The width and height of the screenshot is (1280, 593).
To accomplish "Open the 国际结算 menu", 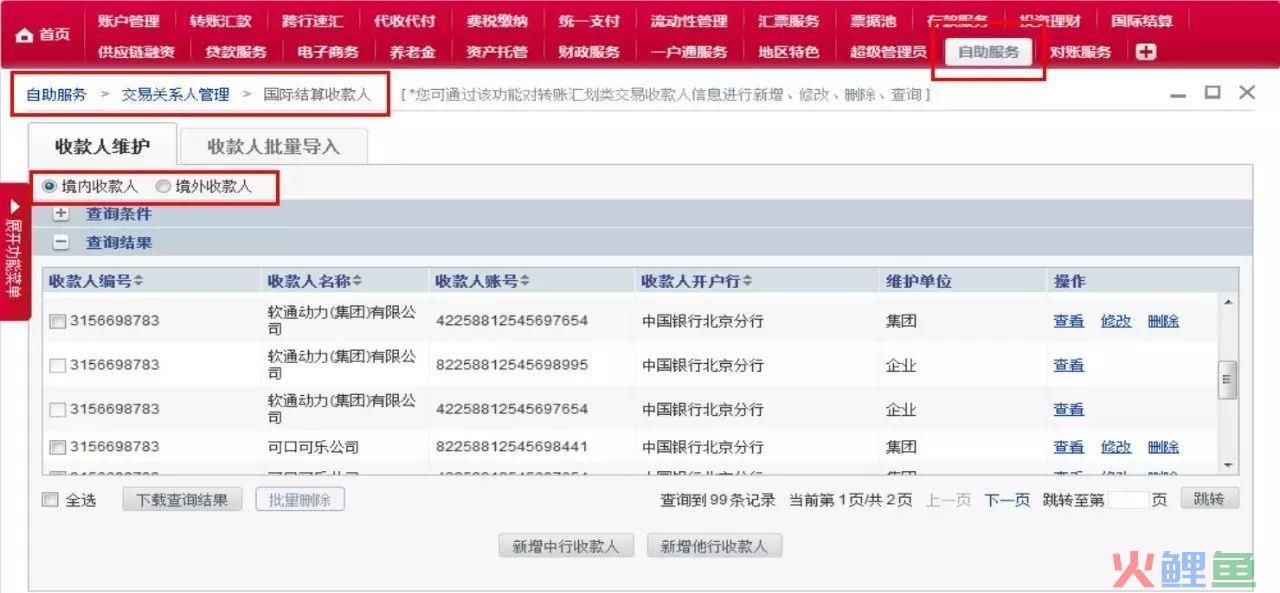I will pyautogui.click(x=1142, y=21).
